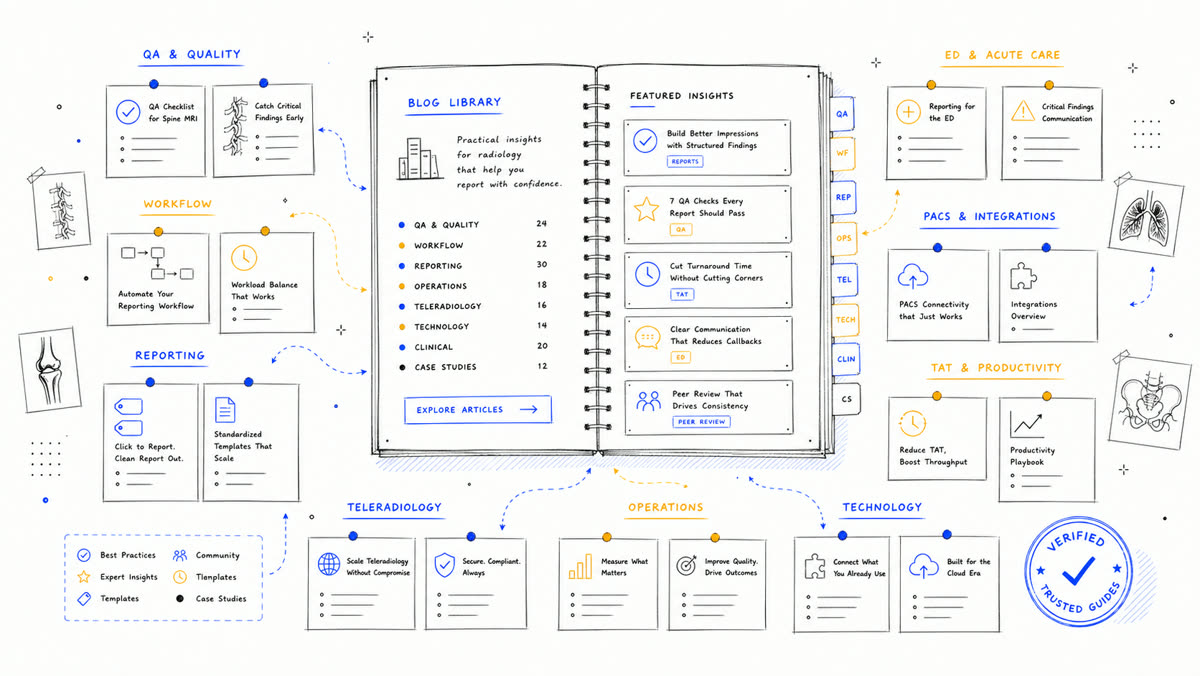Screen dimensions: 1200x676
Task: Open the TEL notebook side tab
Action: (845, 279)
